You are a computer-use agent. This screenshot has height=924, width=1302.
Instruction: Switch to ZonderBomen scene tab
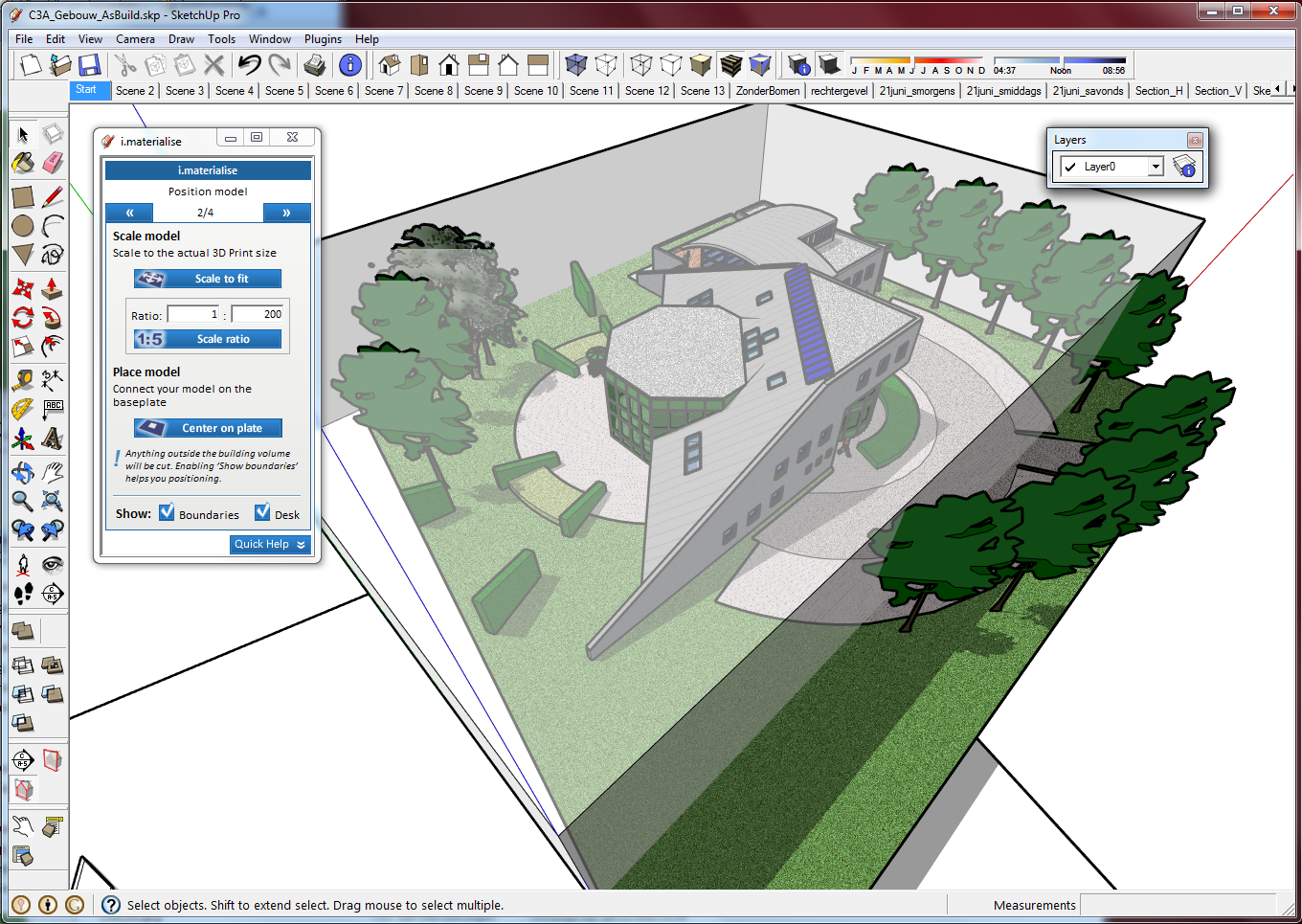click(768, 91)
